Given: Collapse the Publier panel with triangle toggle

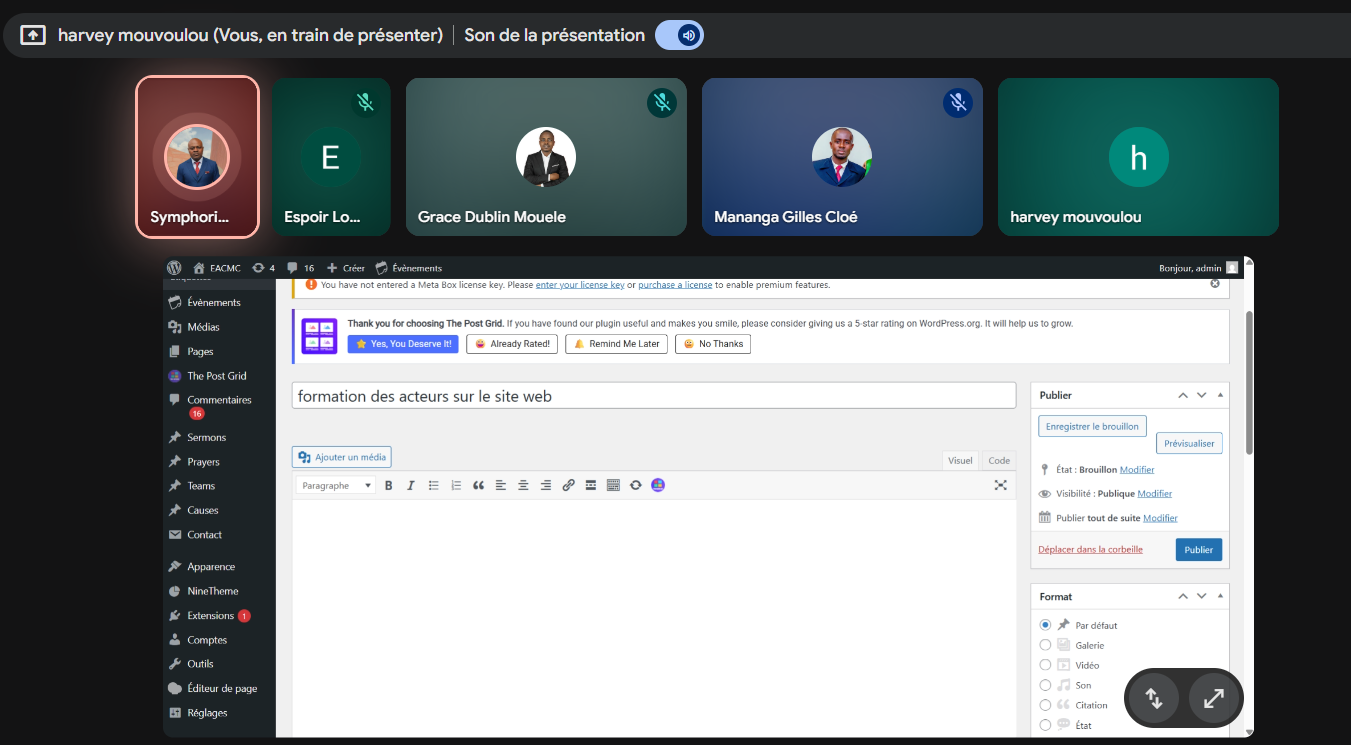Looking at the screenshot, I should [x=1220, y=395].
